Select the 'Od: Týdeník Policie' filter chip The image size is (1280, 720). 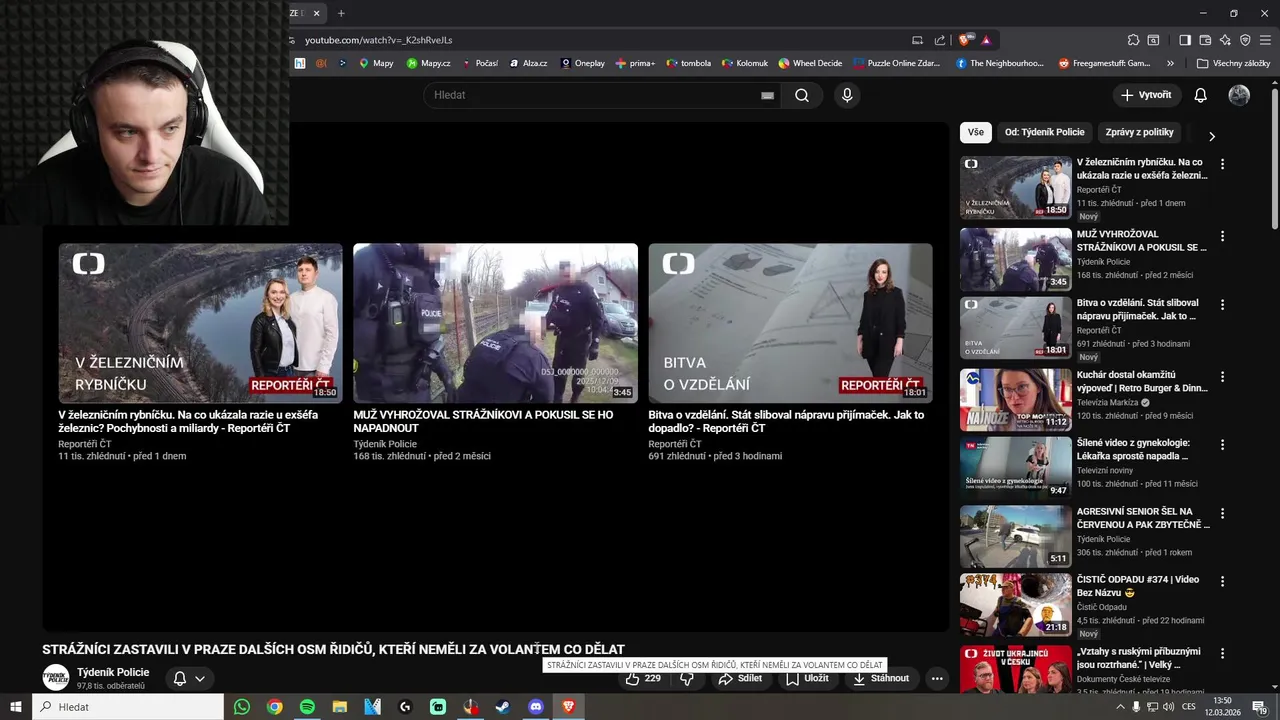point(1044,132)
